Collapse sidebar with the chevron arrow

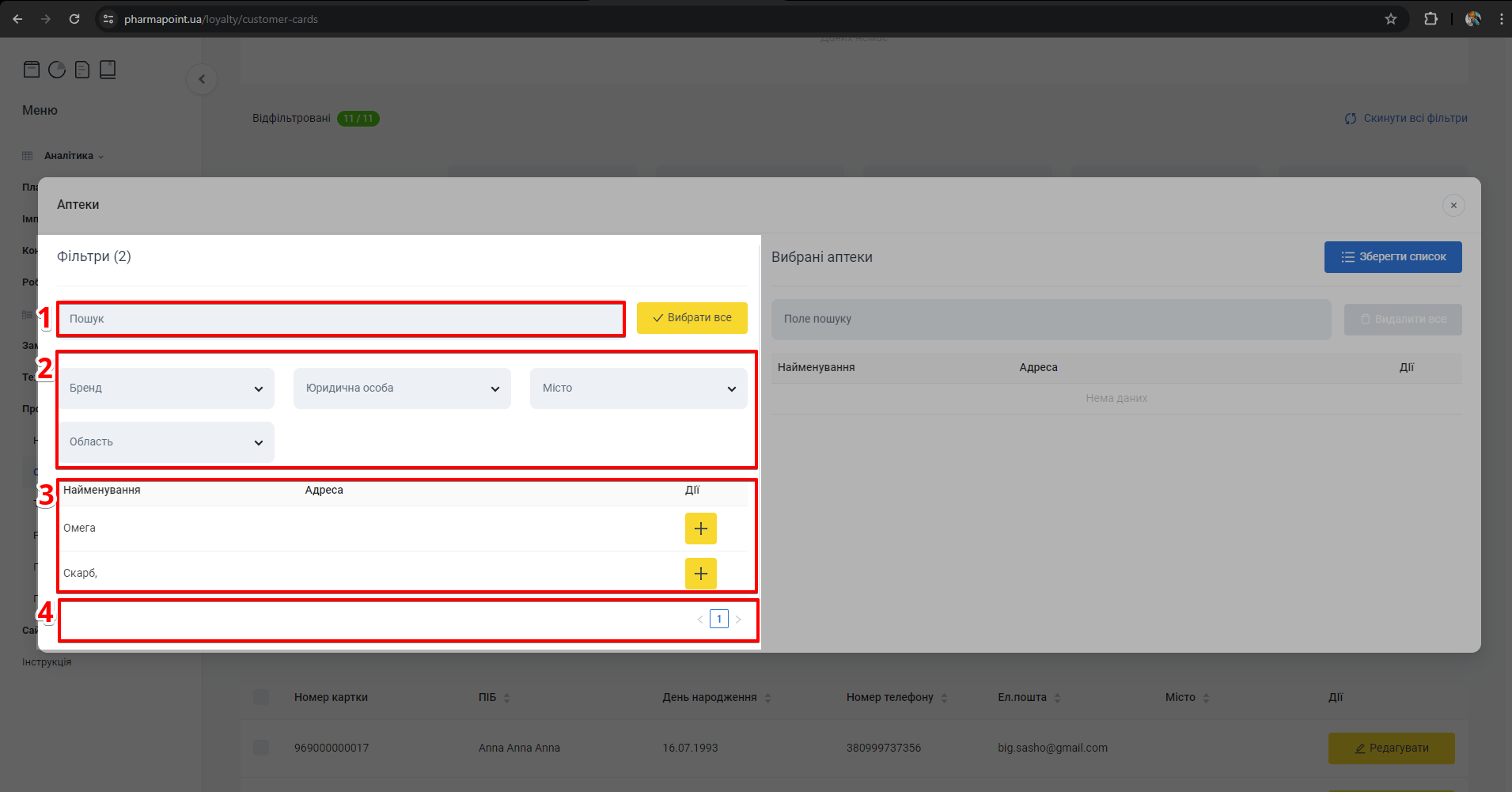click(202, 79)
